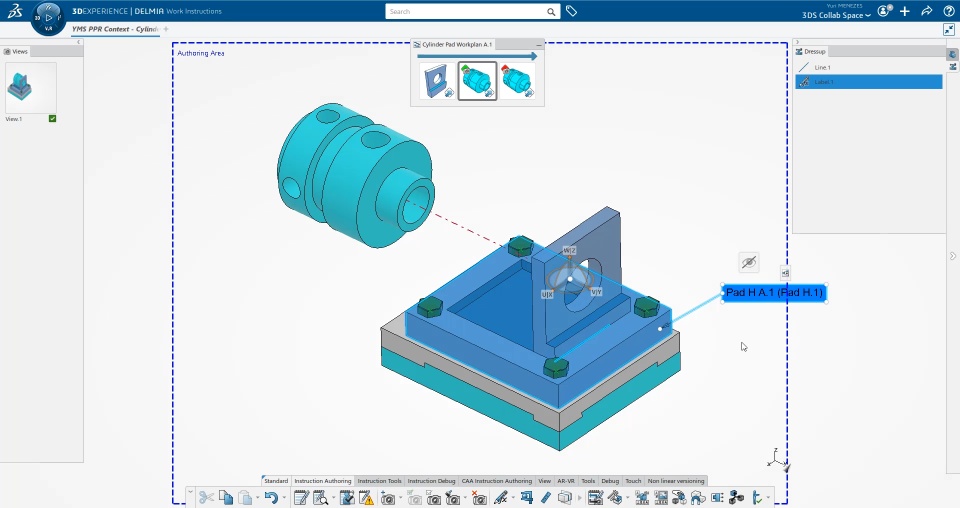Click the camera with red X
The image size is (960, 508).
point(479,498)
